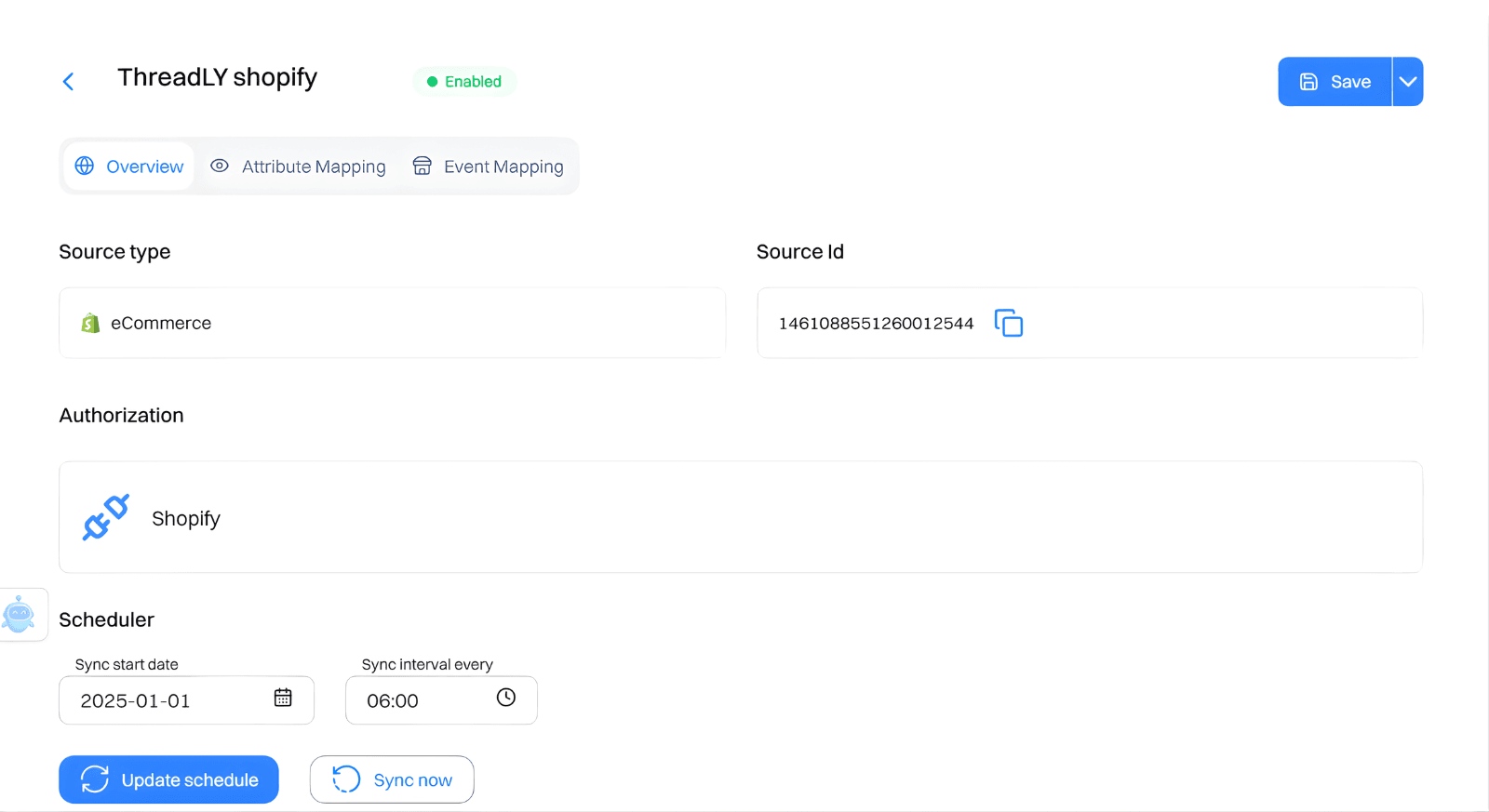Screen dimensions: 1489x812
Task: Open the chatbot assistant robot icon
Action: click(19, 615)
